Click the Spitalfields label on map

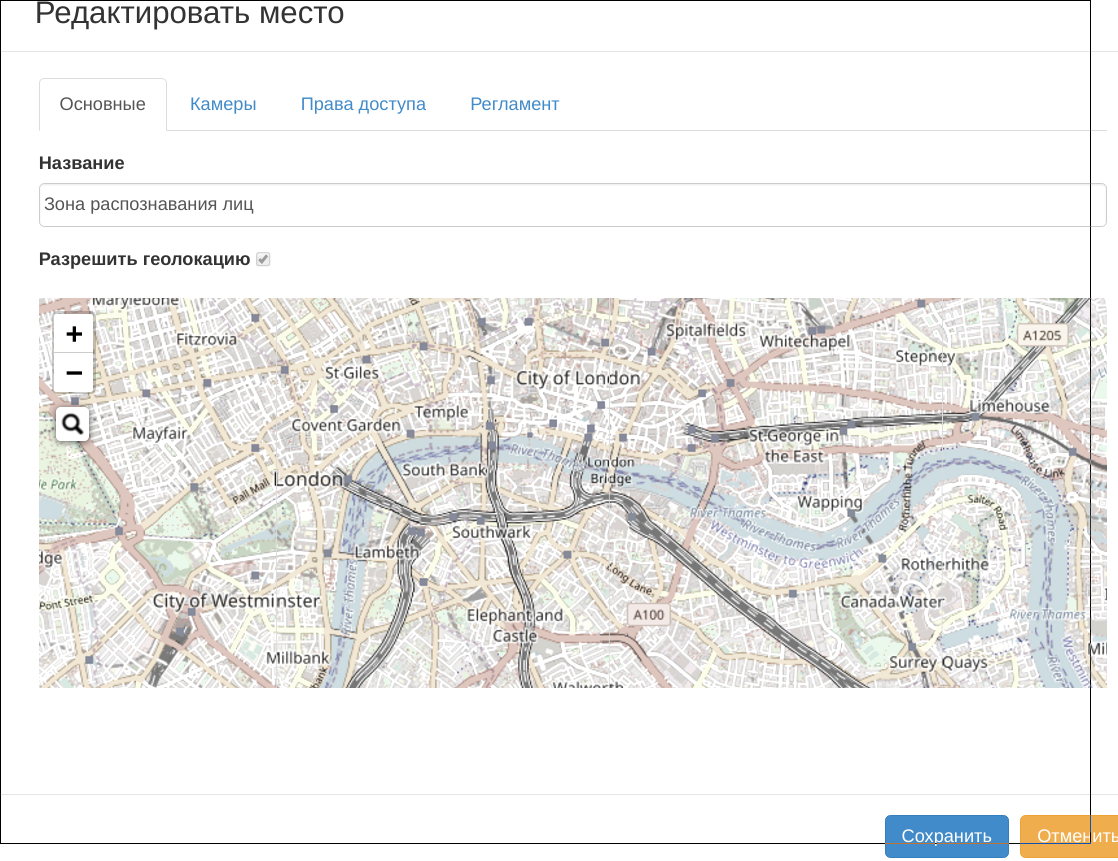point(706,331)
